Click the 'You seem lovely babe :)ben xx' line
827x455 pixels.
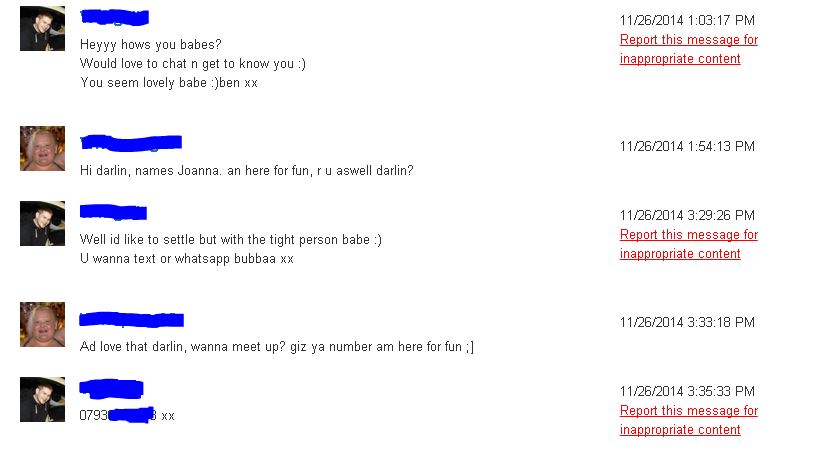(x=168, y=83)
